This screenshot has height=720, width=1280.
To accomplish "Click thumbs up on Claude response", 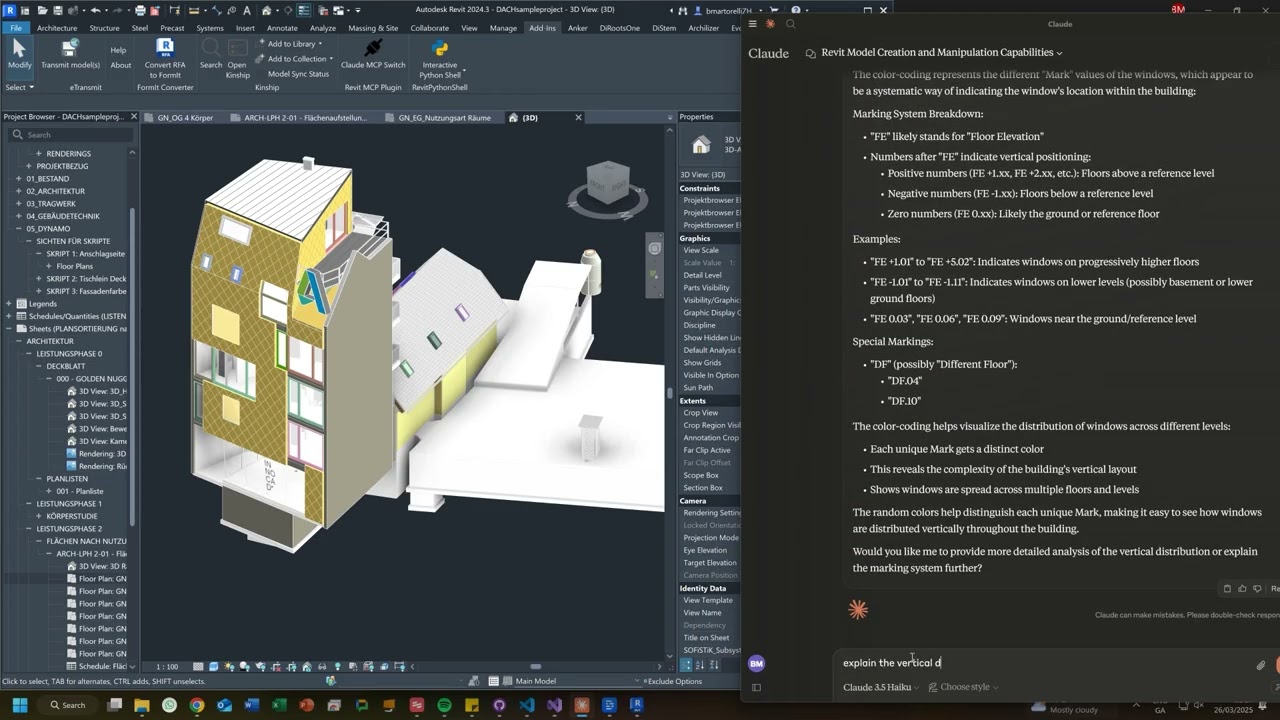I will (1242, 589).
